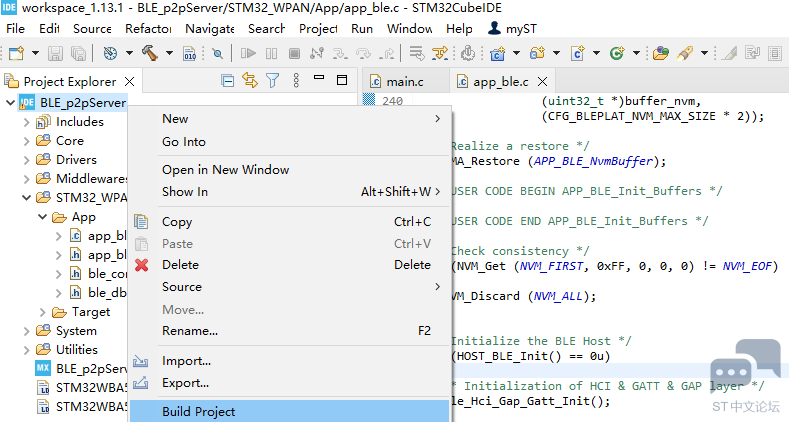This screenshot has width=789, height=422.
Task: Choose New submenu in context menu
Action: pos(289,119)
